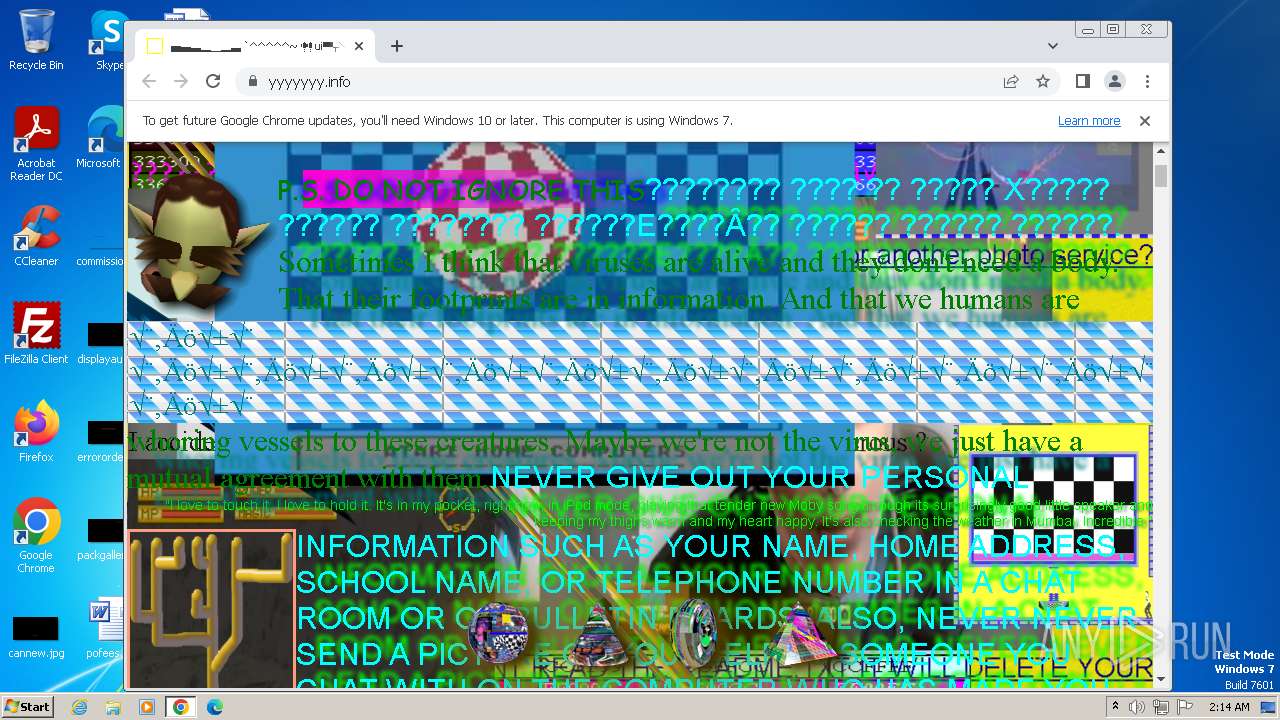Click the vertical scrollbar thumb
Image resolution: width=1280 pixels, height=720 pixels.
(1161, 176)
